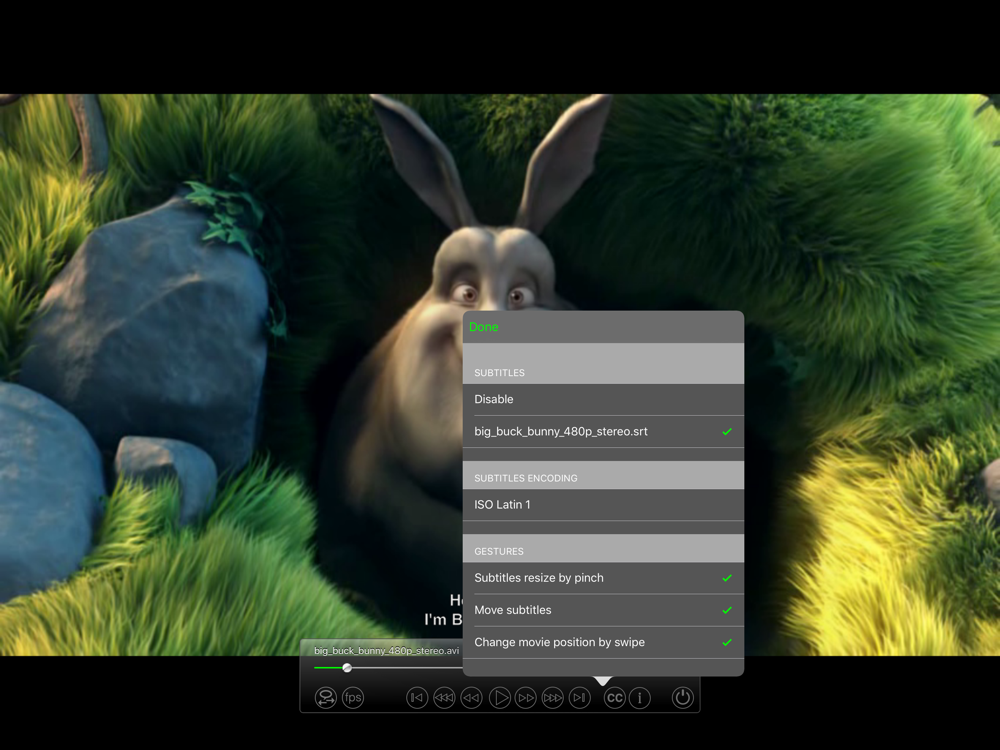Open the ISO Latin 1 encoding option

point(603,504)
